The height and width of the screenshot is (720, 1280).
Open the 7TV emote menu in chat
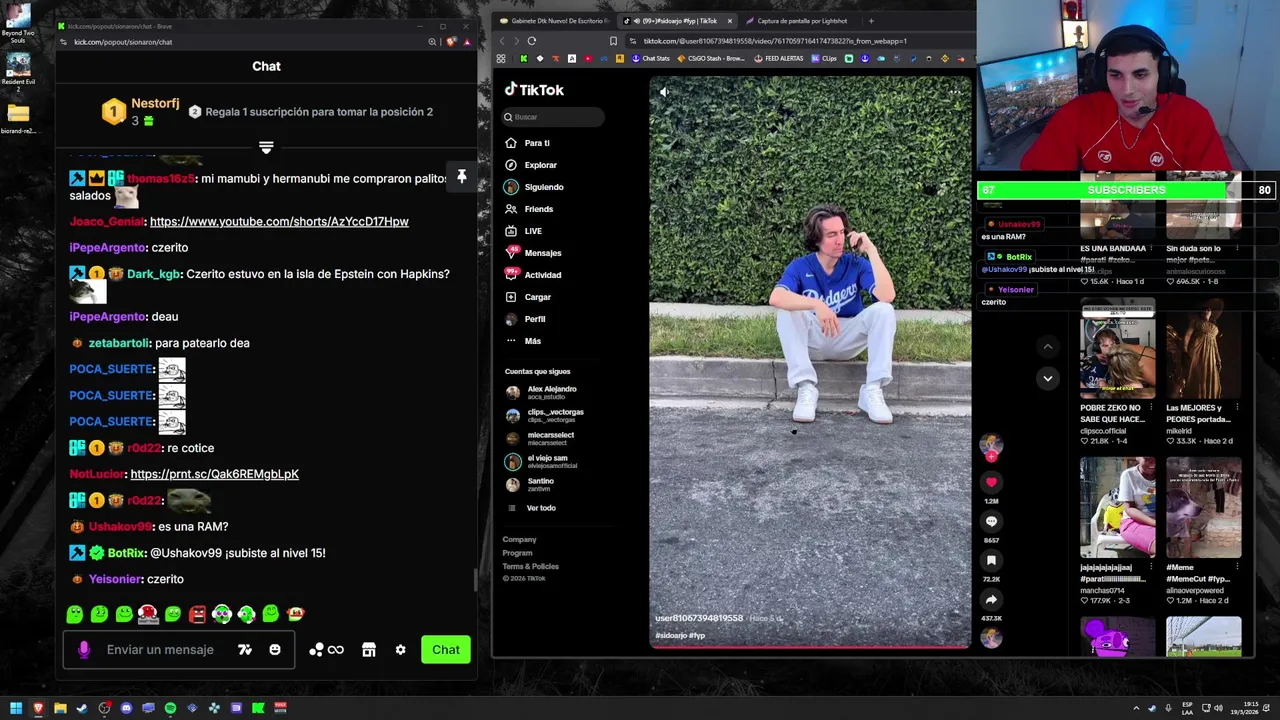[245, 650]
